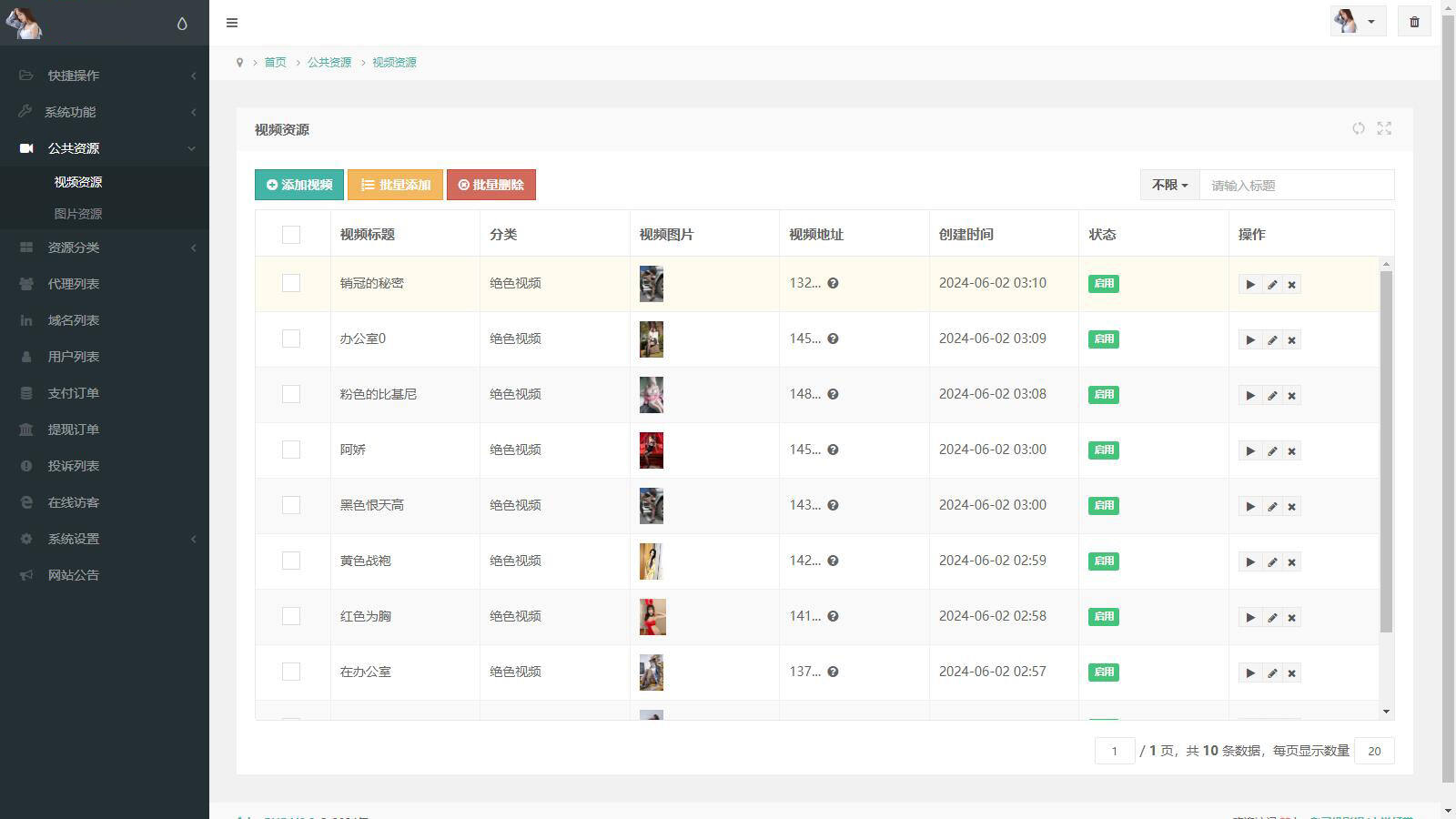Check the 办公室0 row checkbox
This screenshot has width=1456, height=819.
[291, 339]
